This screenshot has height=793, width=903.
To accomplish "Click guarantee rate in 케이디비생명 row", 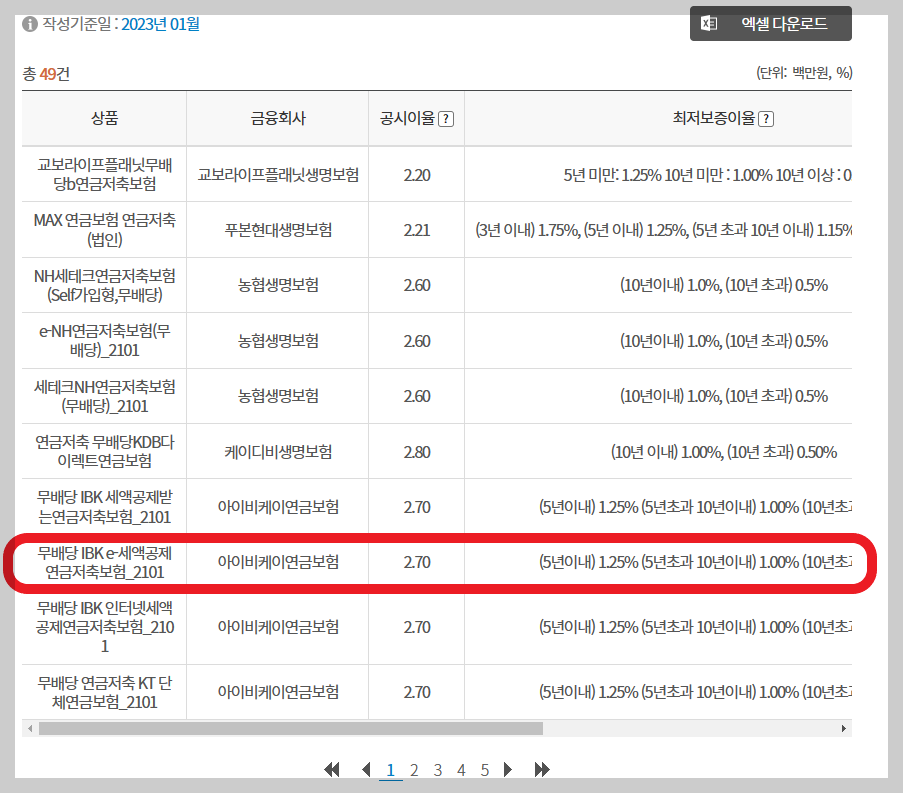I will pyautogui.click(x=724, y=452).
